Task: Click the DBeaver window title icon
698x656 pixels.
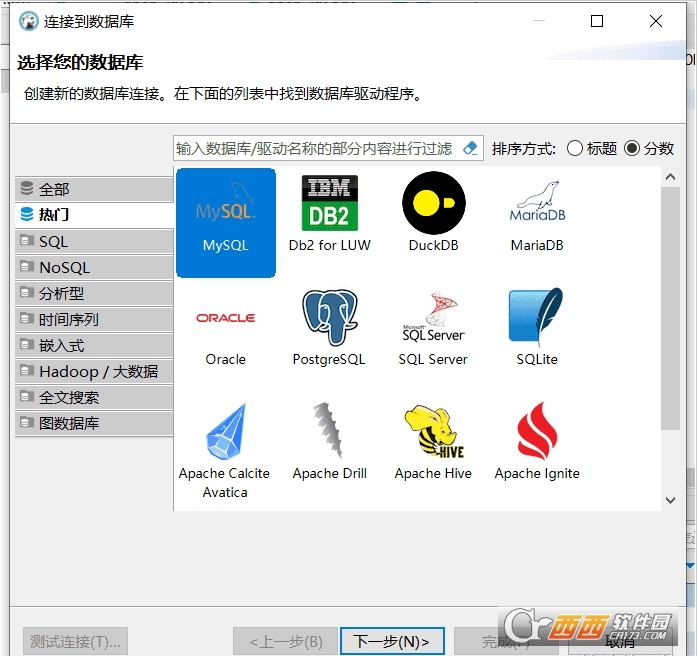Action: point(28,21)
